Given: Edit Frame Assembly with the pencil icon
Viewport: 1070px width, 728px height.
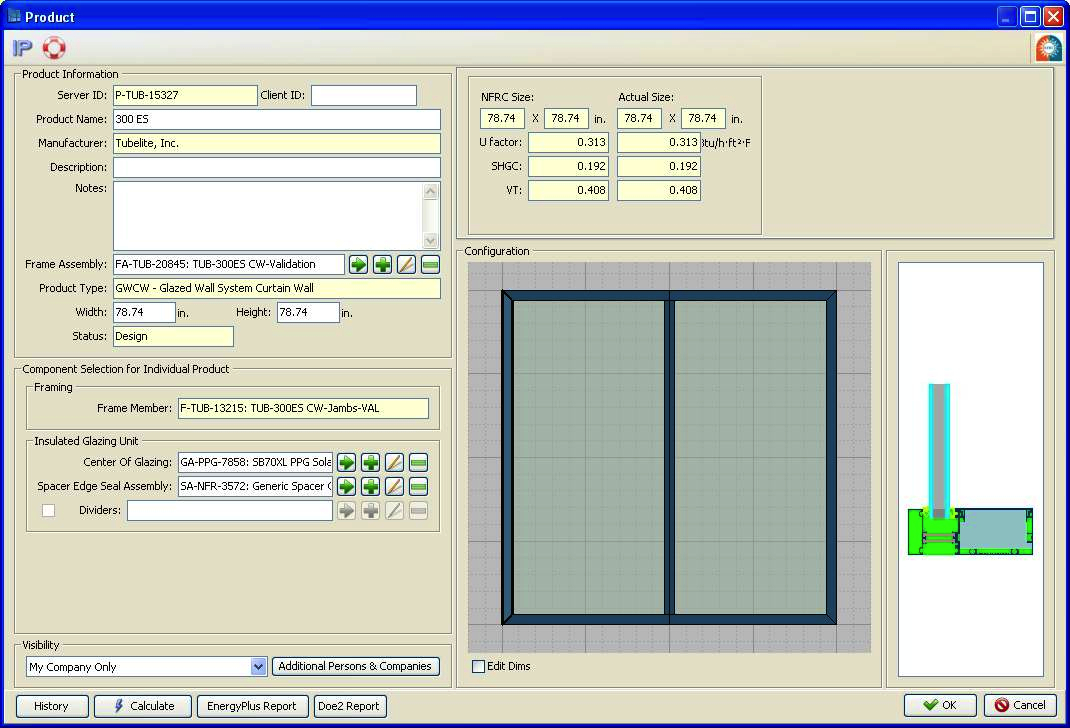Looking at the screenshot, I should click(406, 264).
